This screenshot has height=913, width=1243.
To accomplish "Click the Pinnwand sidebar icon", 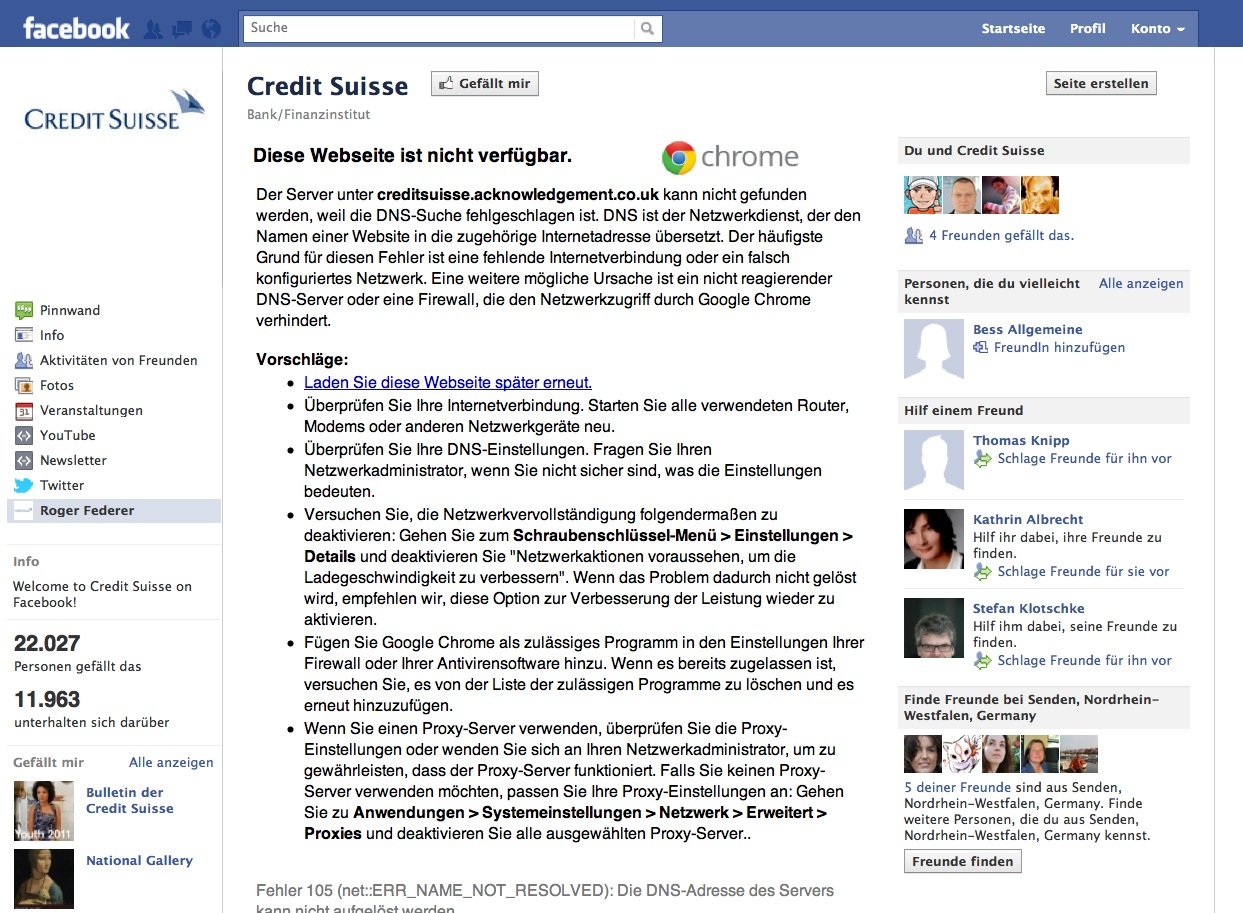I will pyautogui.click(x=24, y=310).
